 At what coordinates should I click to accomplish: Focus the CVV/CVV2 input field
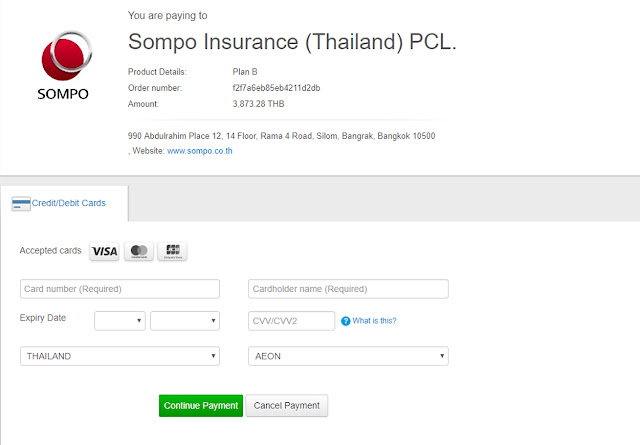tap(291, 321)
